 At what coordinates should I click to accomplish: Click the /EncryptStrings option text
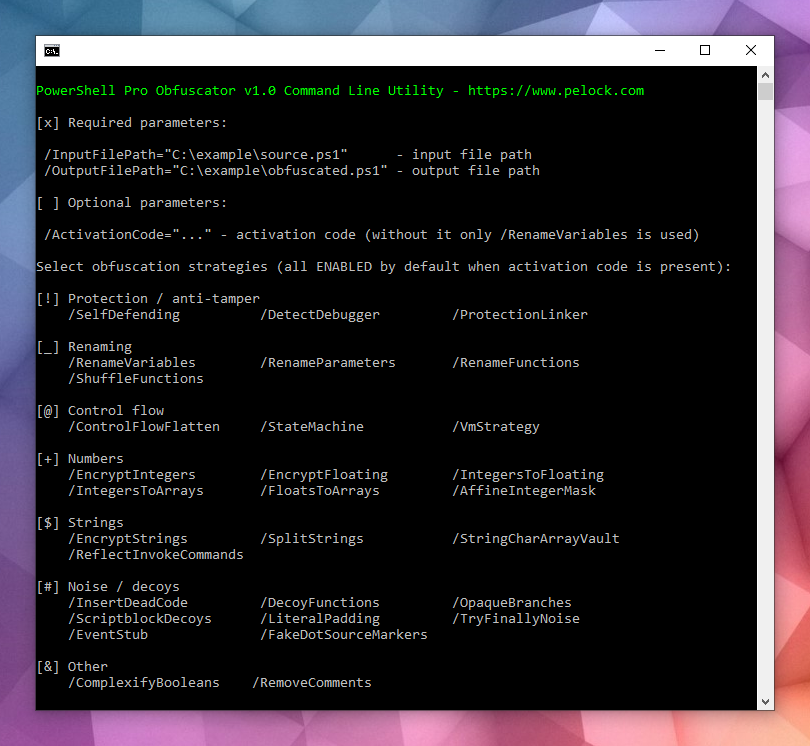tap(128, 539)
